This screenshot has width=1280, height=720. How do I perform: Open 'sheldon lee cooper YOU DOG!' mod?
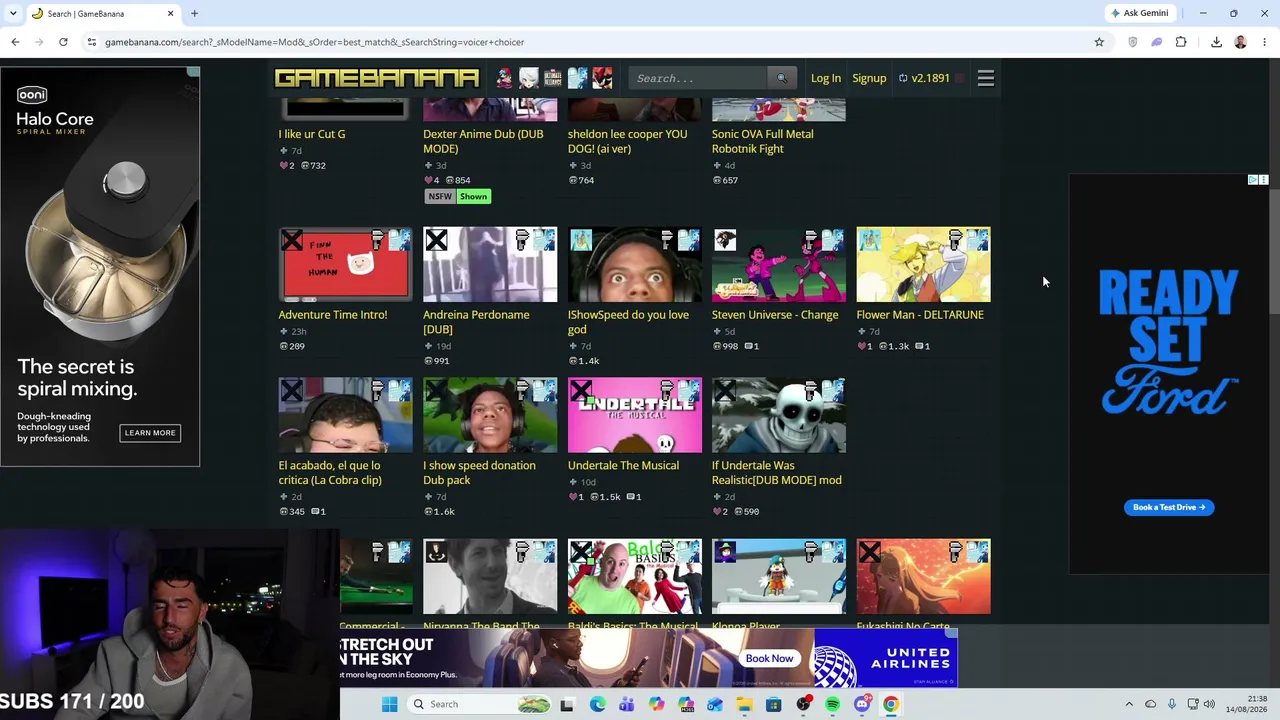pyautogui.click(x=628, y=141)
